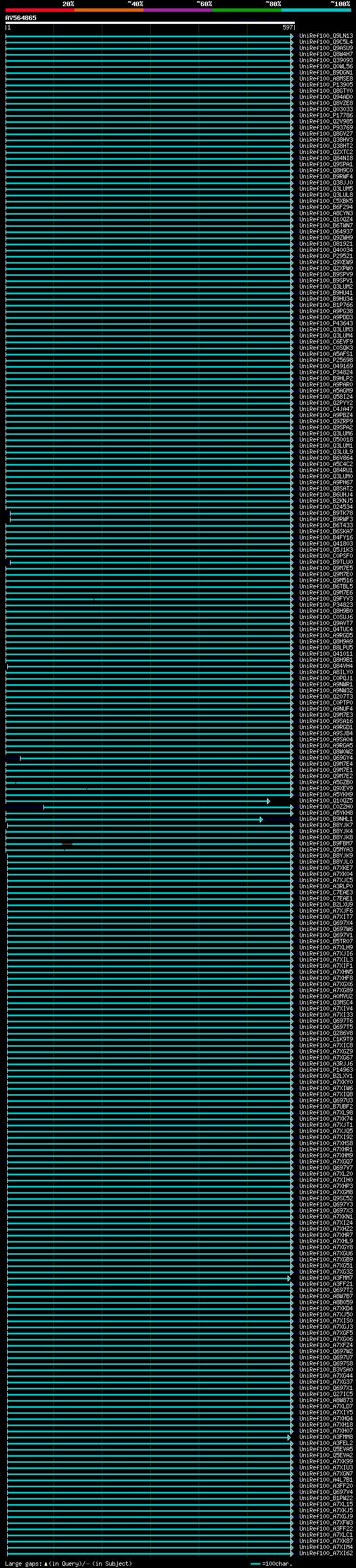Select the UniRef100_C4JA47 label

click(x=325, y=409)
